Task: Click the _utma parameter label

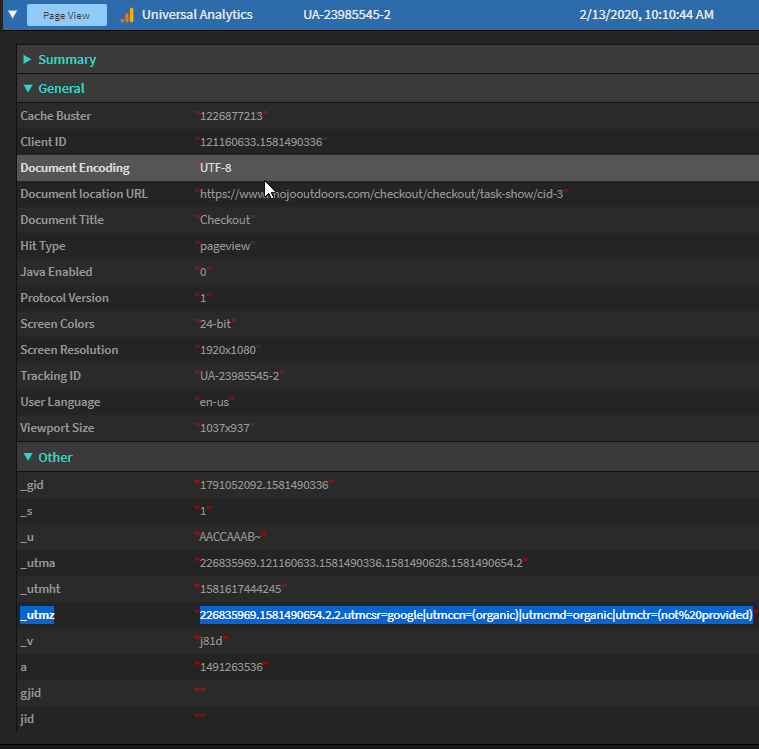Action: coord(38,564)
